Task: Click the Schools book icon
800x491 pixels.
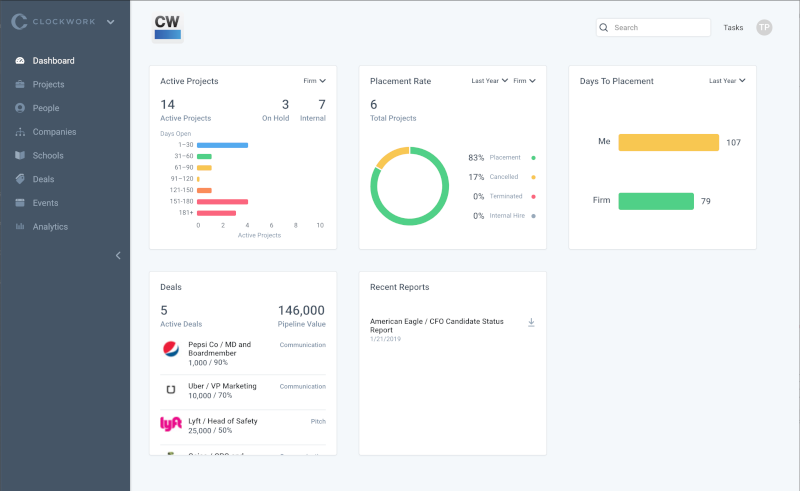Action: point(20,156)
